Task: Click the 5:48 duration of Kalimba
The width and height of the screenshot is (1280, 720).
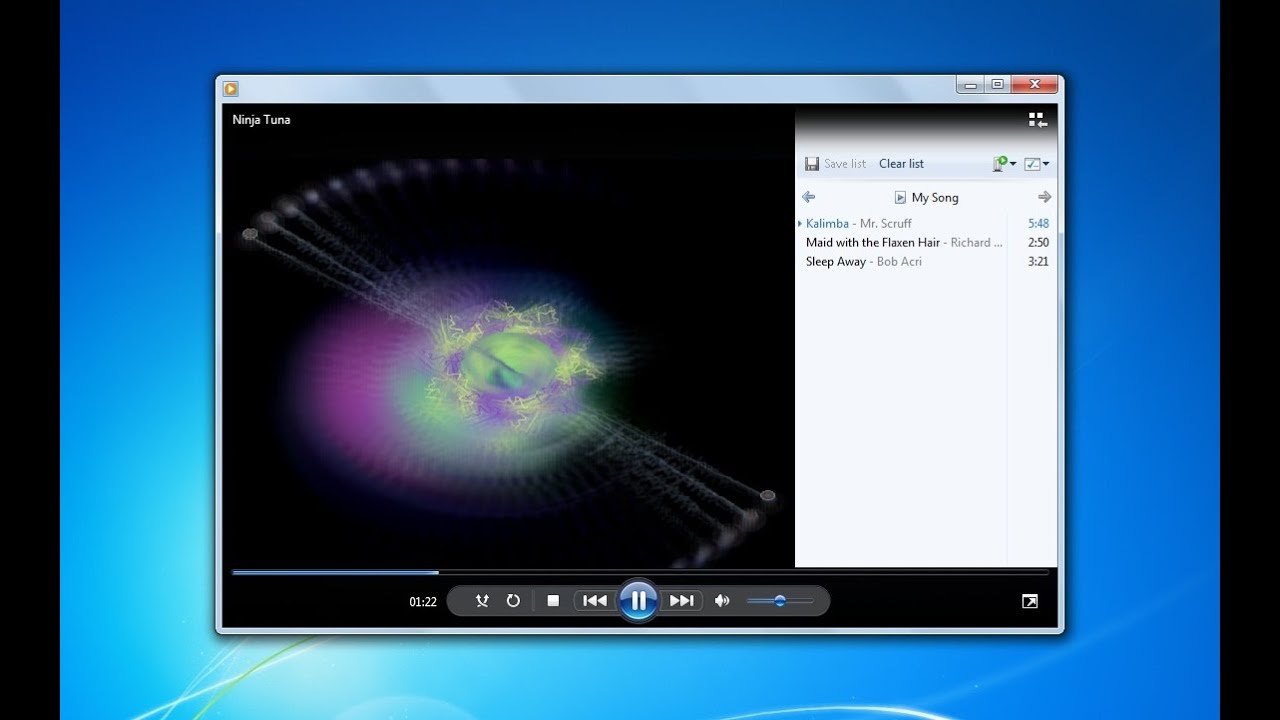Action: point(1038,223)
